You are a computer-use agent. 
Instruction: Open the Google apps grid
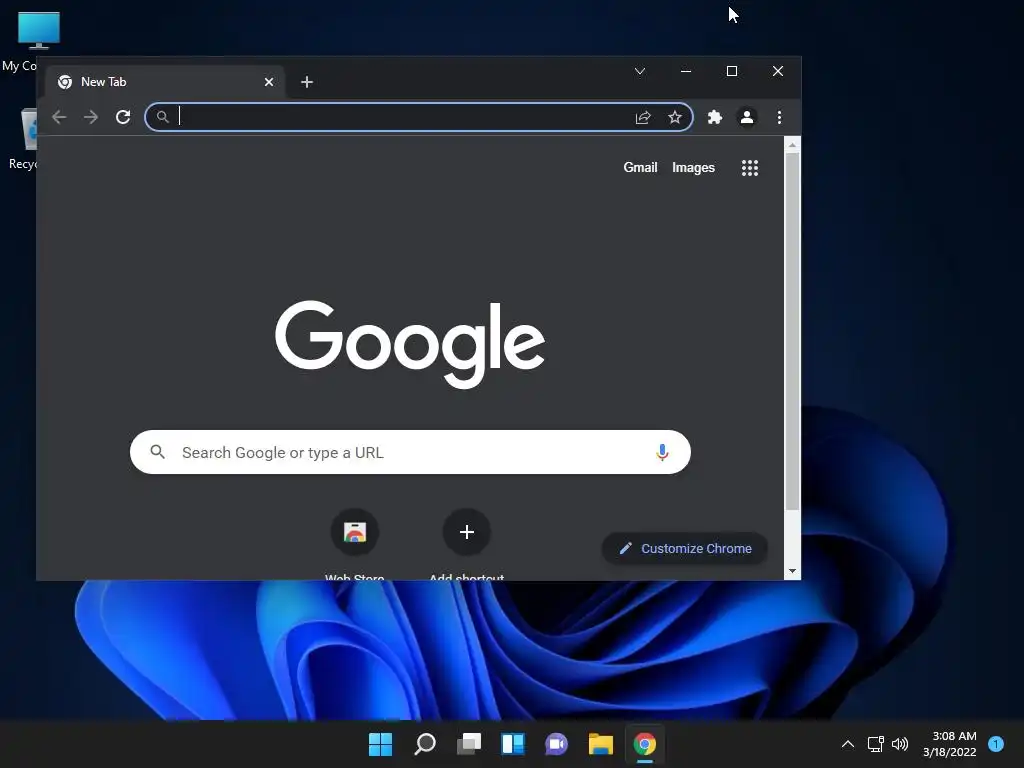(750, 168)
